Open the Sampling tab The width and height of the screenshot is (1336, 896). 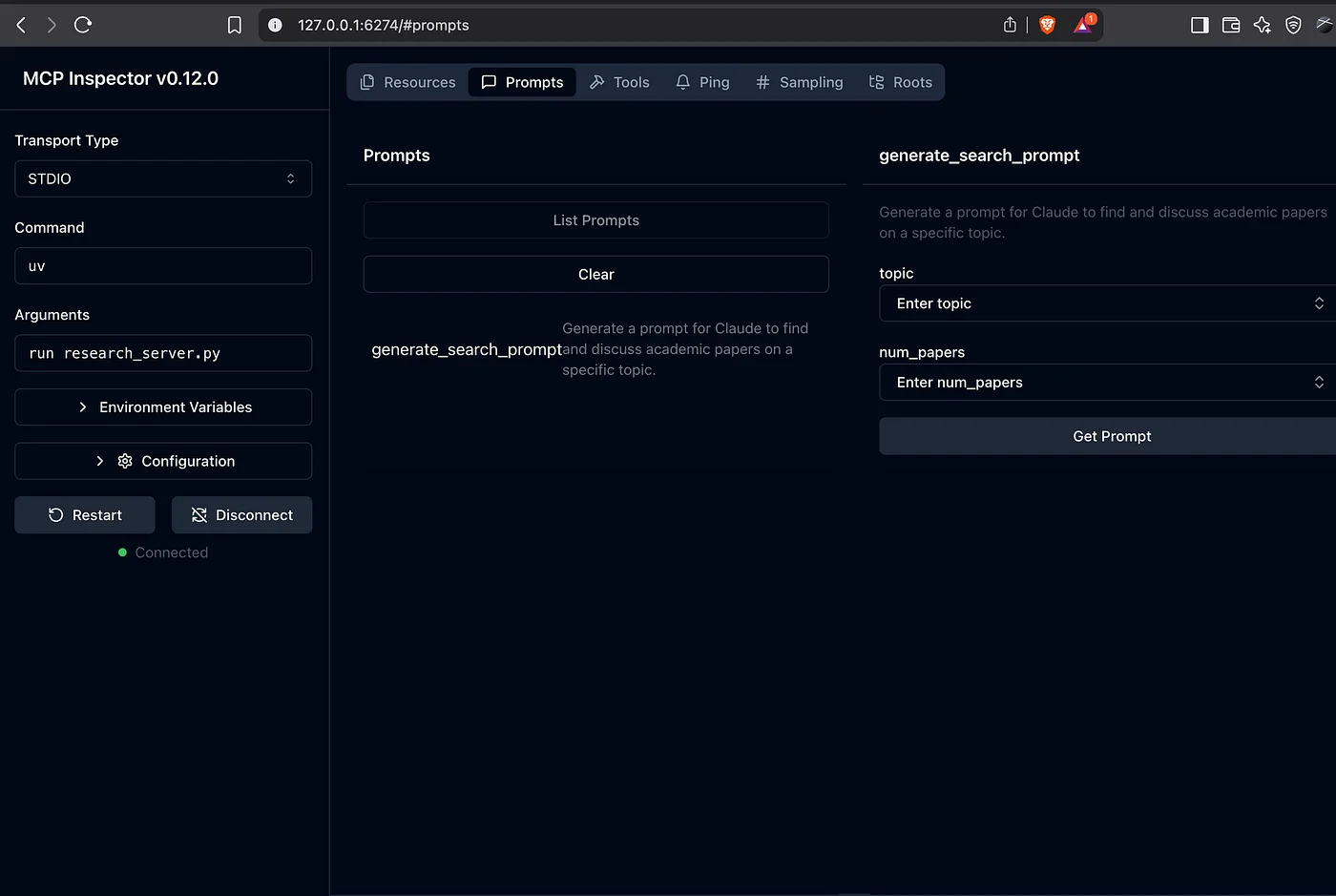tap(799, 82)
